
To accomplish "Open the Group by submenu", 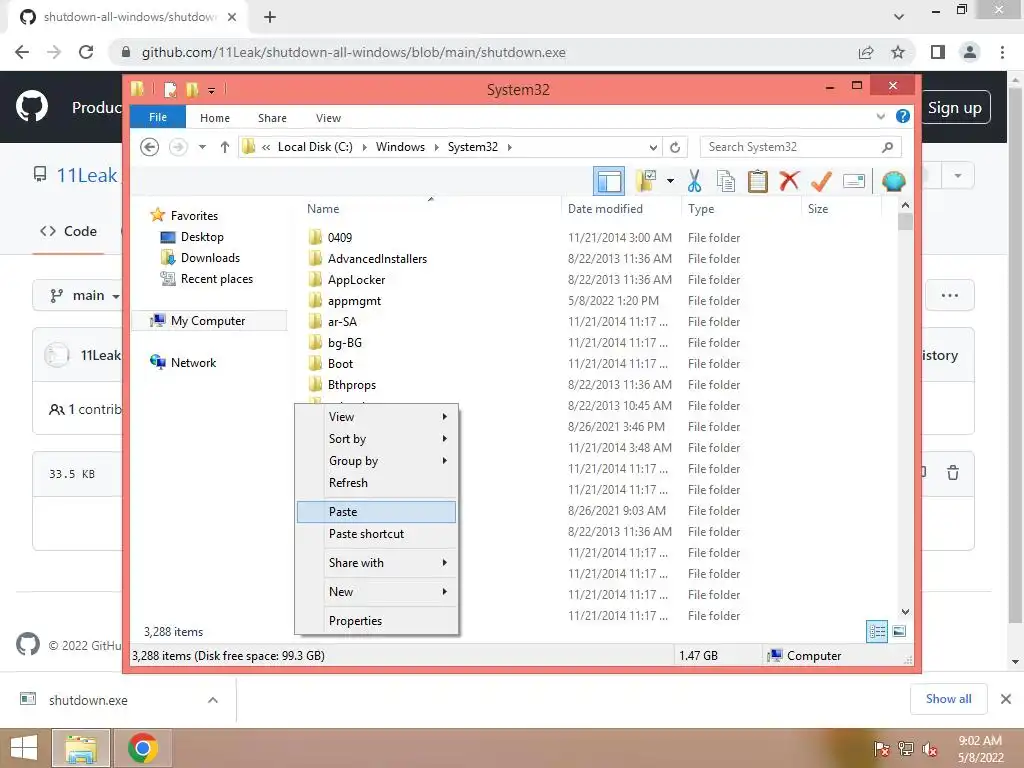I will [376, 460].
